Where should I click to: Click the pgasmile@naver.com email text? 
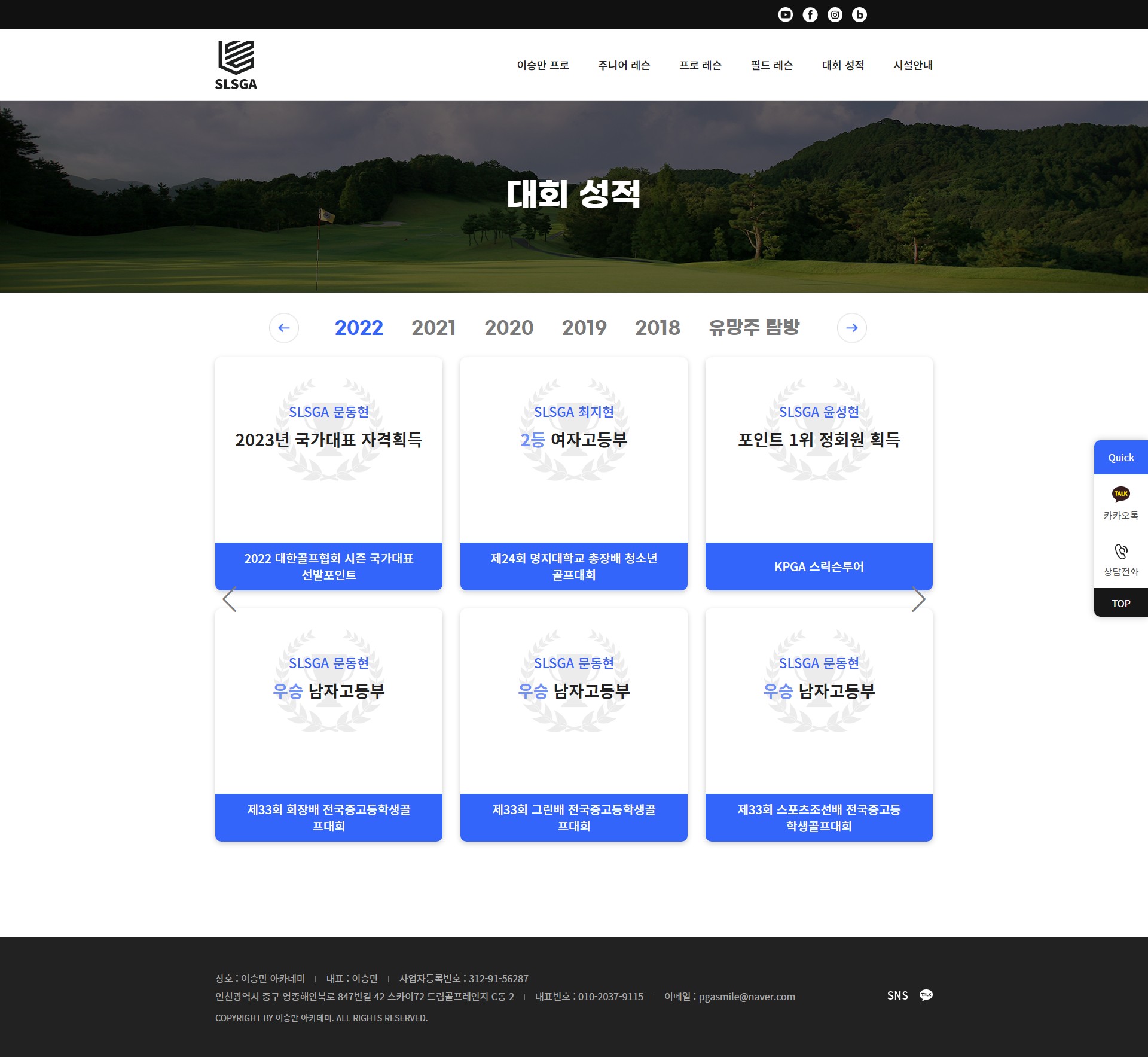747,997
